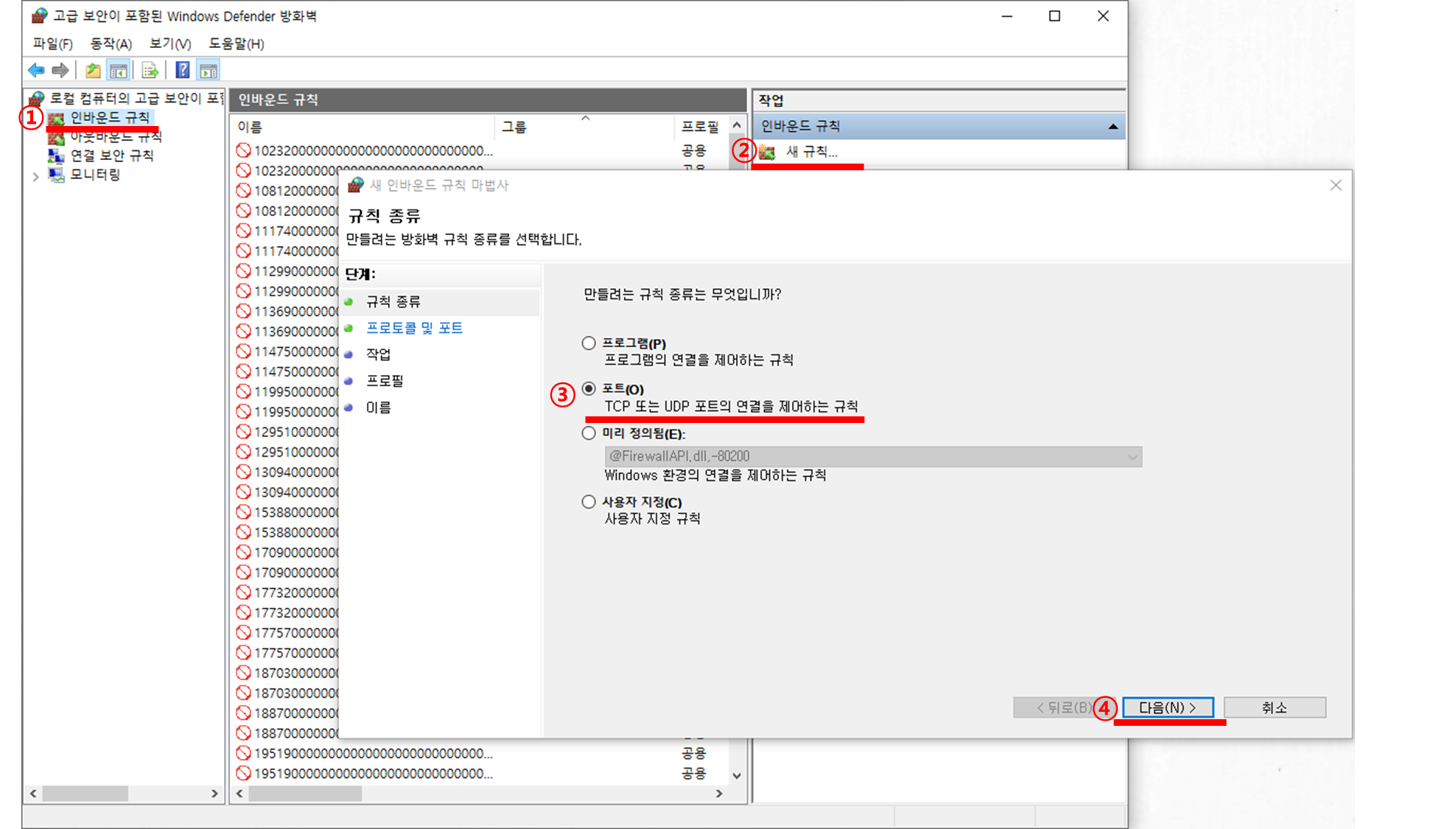
Task: Select the 포트(O) radio button
Action: point(589,388)
